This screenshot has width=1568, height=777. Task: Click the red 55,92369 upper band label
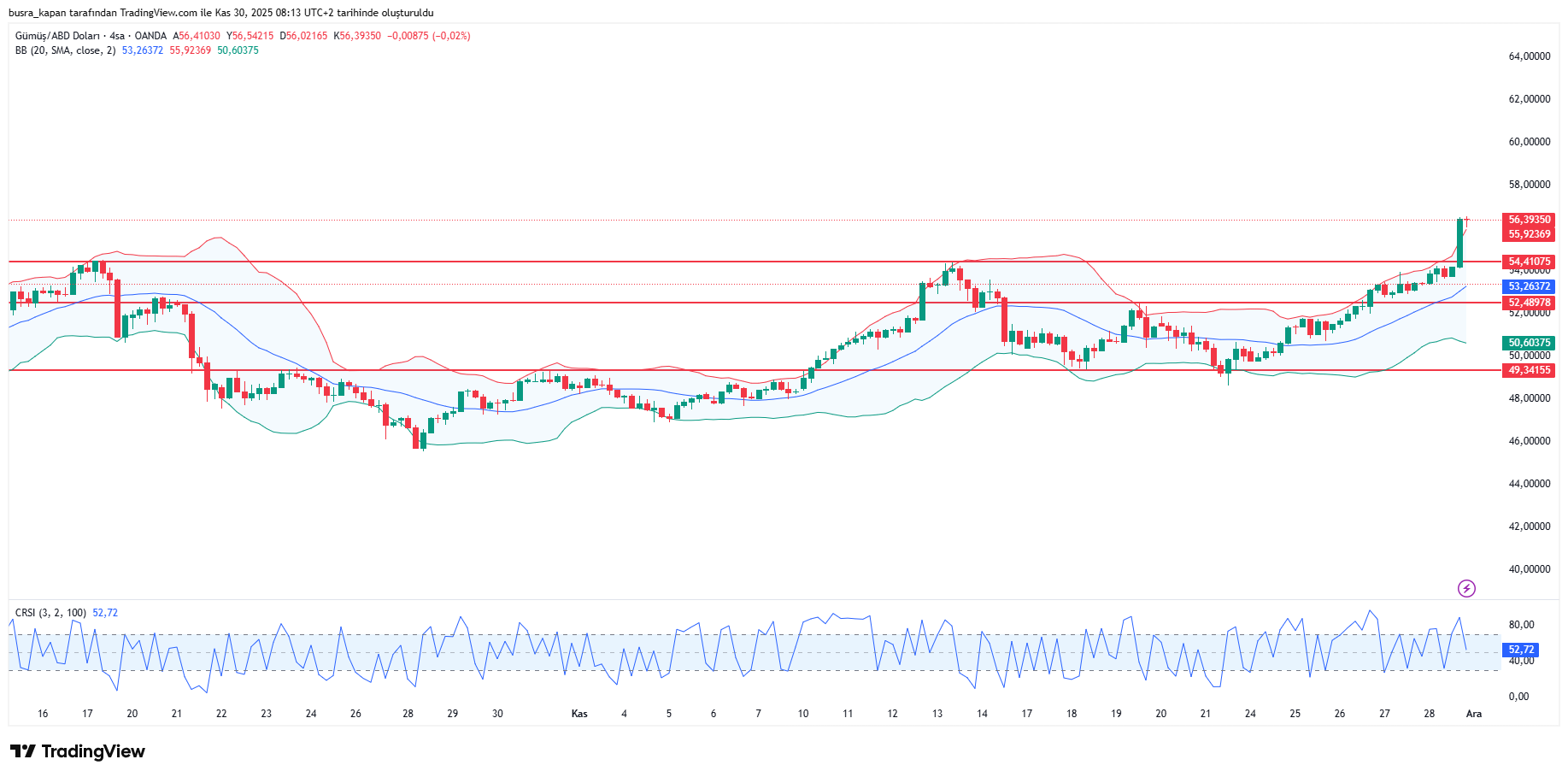tap(1529, 234)
